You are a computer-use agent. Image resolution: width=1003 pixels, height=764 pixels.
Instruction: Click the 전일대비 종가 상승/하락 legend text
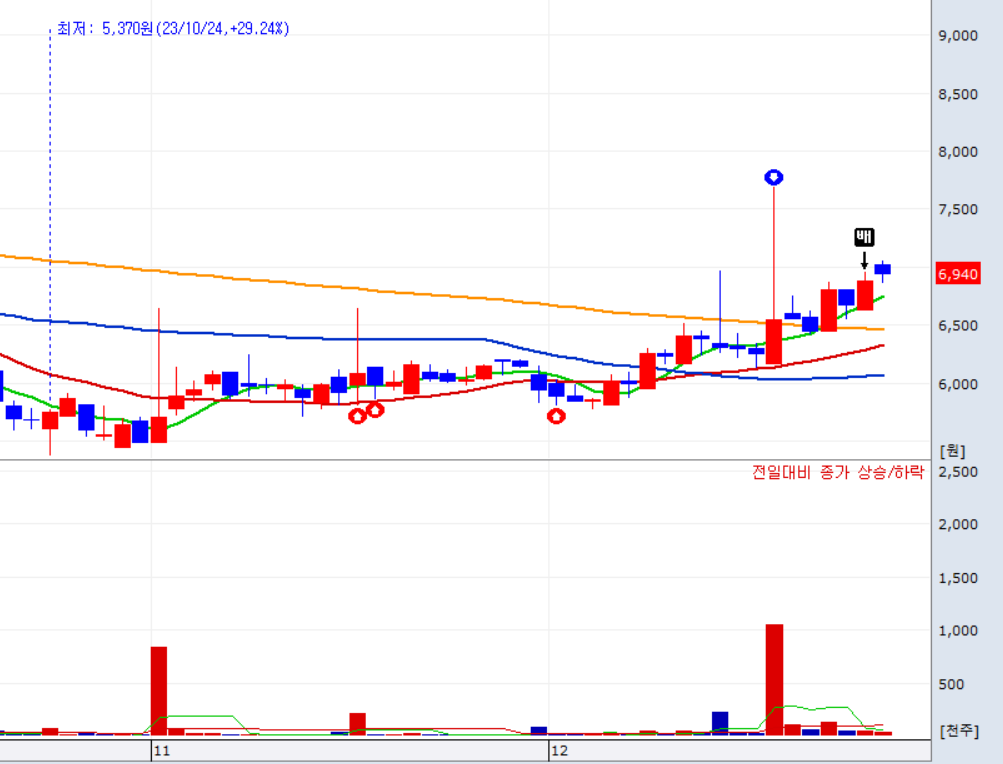[838, 472]
